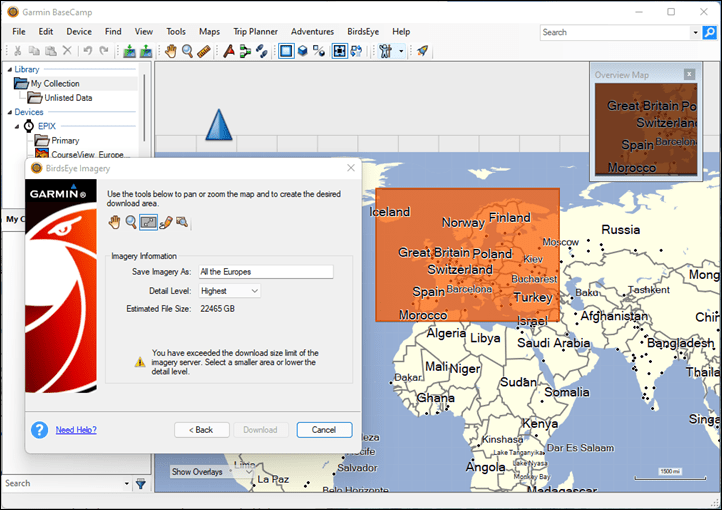
Task: Open the Help menu
Action: tap(401, 31)
